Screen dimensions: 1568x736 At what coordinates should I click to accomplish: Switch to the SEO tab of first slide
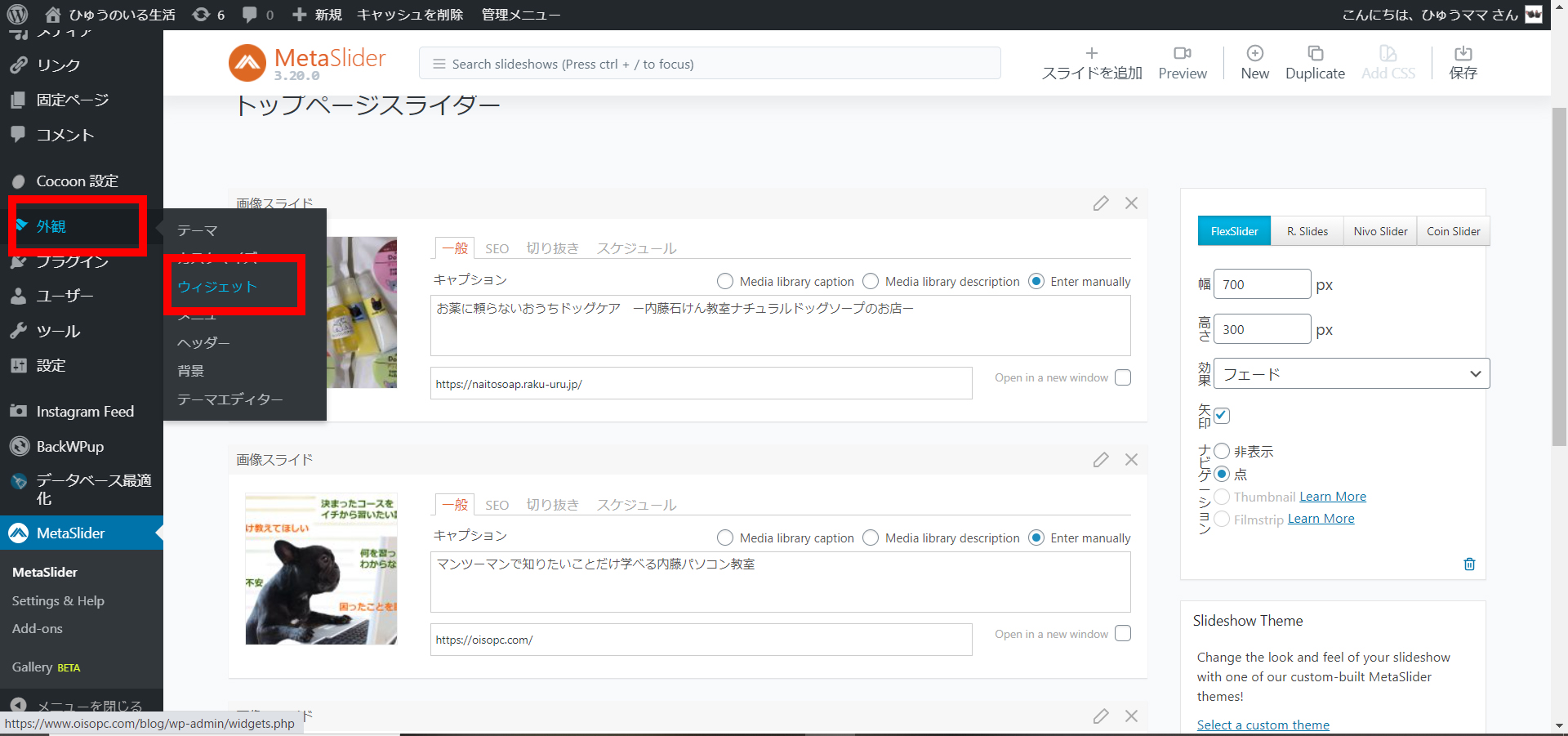click(497, 249)
